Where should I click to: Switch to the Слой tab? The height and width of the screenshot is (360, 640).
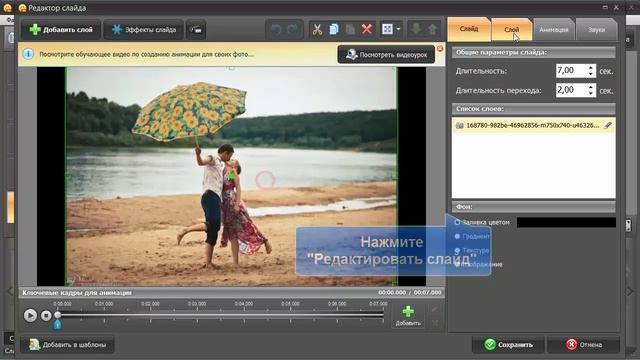coord(511,29)
